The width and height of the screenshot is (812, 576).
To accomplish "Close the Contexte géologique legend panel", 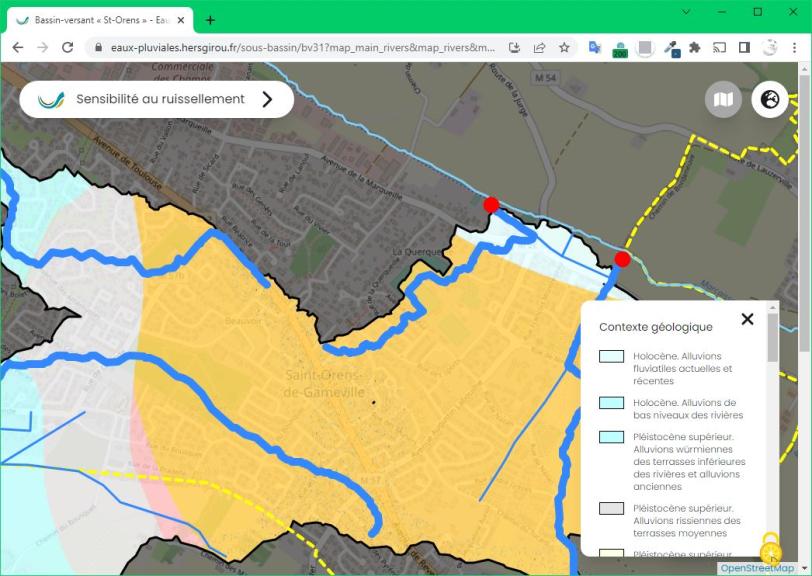I will 747,319.
